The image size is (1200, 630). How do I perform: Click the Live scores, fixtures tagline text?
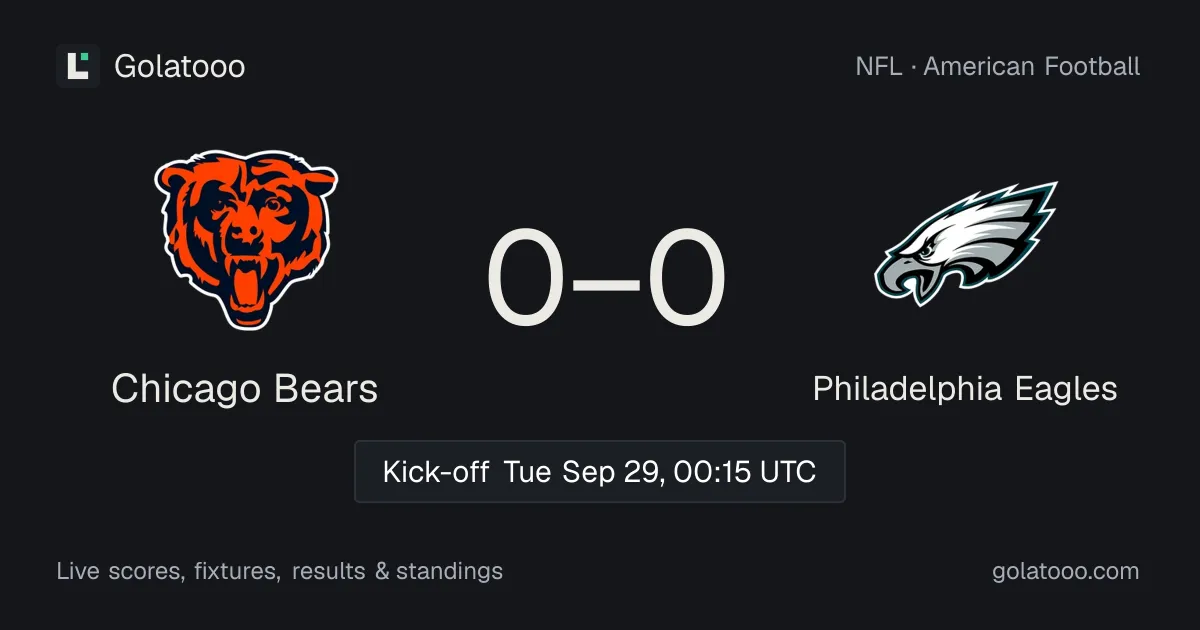tap(168, 571)
